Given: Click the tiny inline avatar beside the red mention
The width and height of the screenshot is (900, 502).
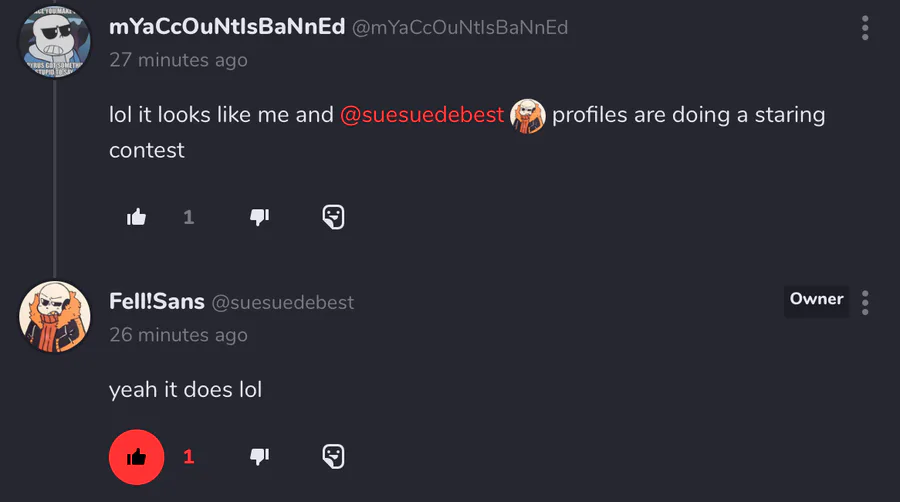Looking at the screenshot, I should tap(528, 116).
